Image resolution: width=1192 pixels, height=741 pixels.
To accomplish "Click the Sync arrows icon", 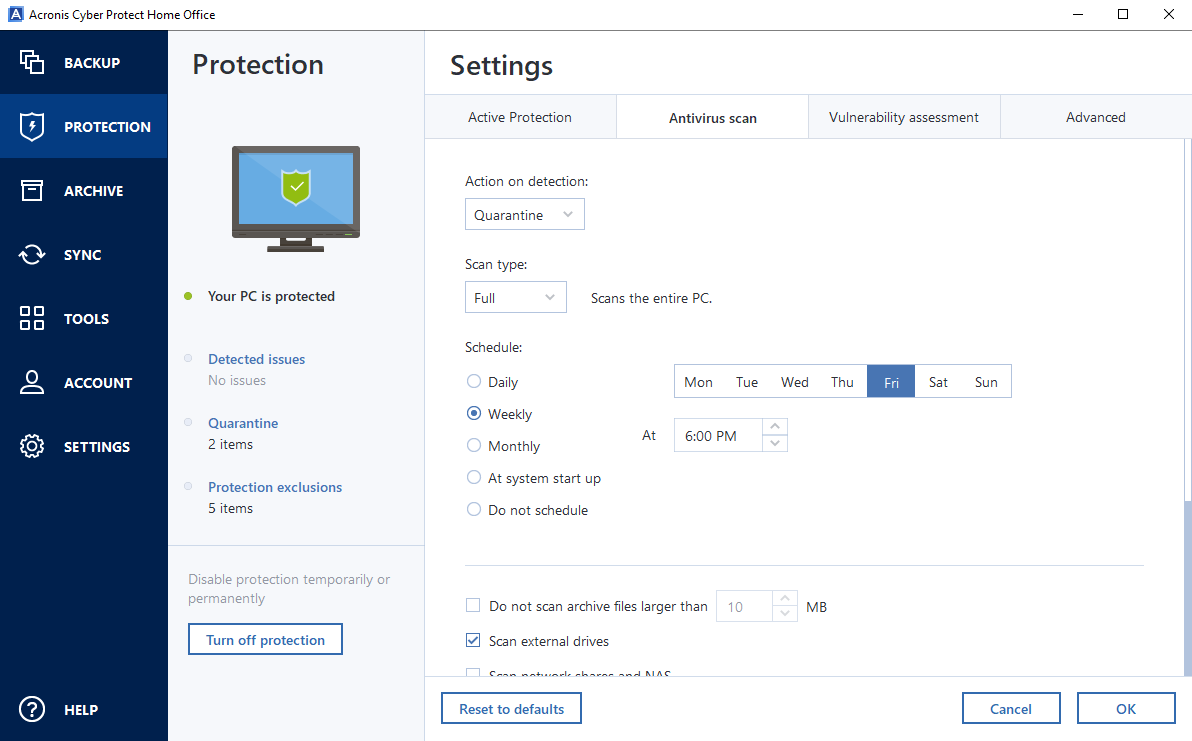I will click(x=31, y=254).
